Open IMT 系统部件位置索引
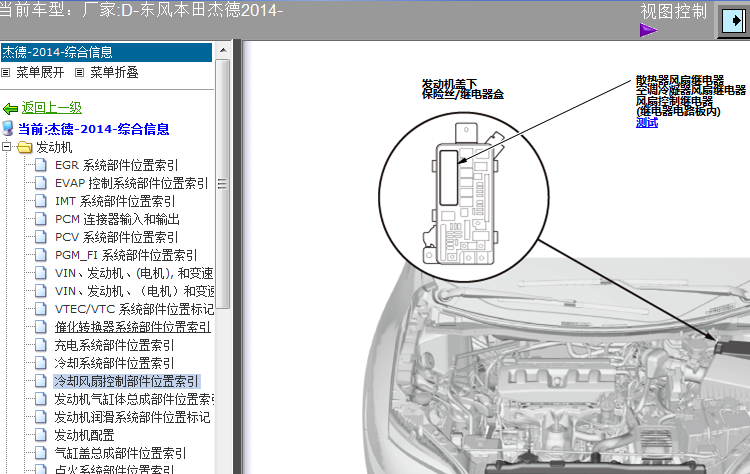 click(x=115, y=201)
